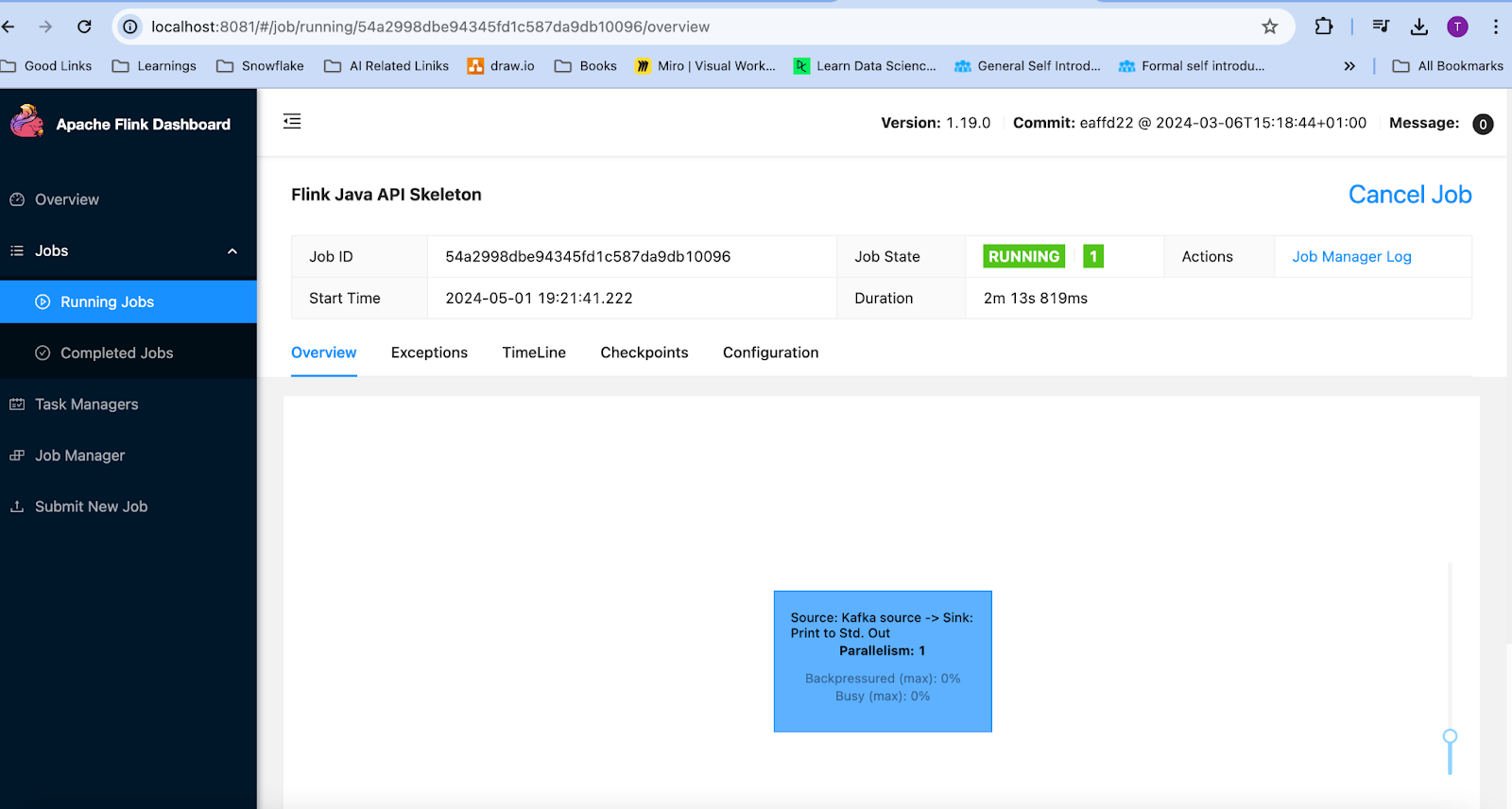Open Learnings bookmark folder
This screenshot has width=1512, height=809.
(154, 66)
